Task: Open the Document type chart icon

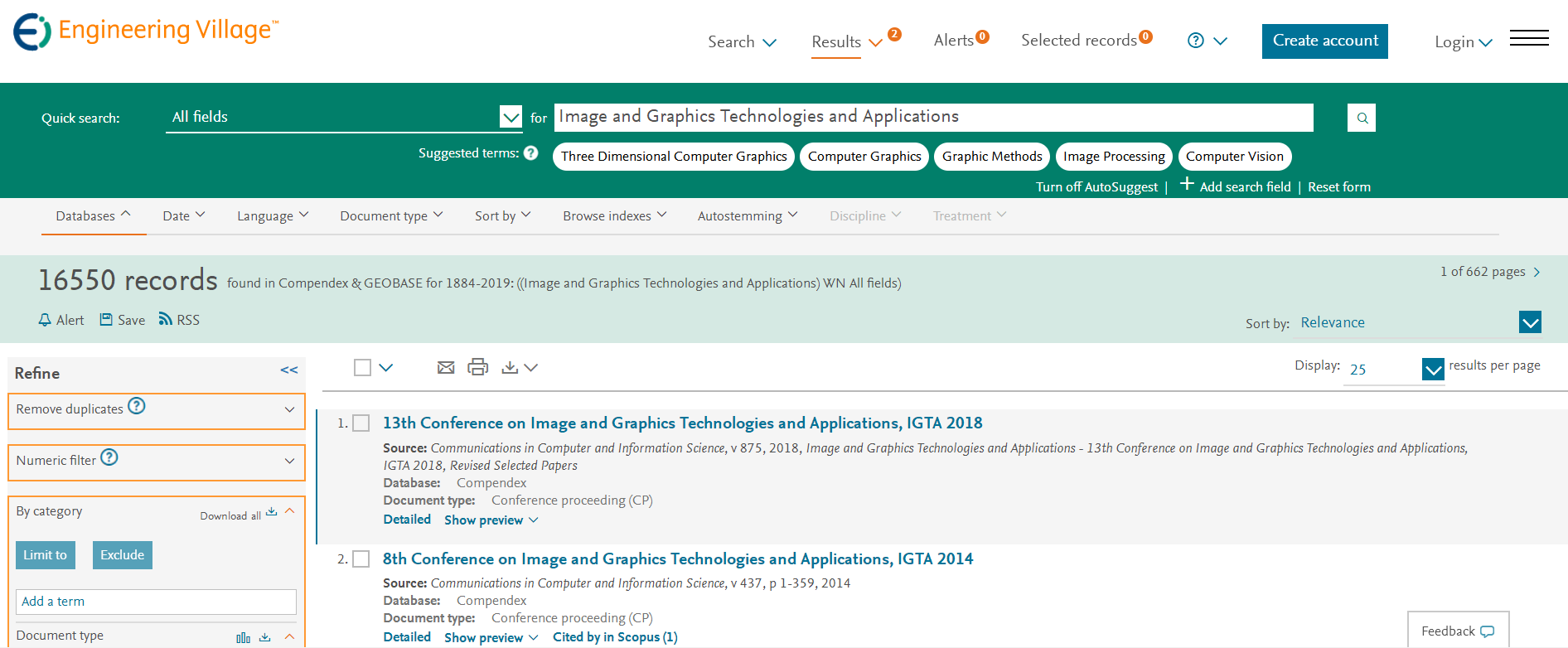Action: [243, 637]
